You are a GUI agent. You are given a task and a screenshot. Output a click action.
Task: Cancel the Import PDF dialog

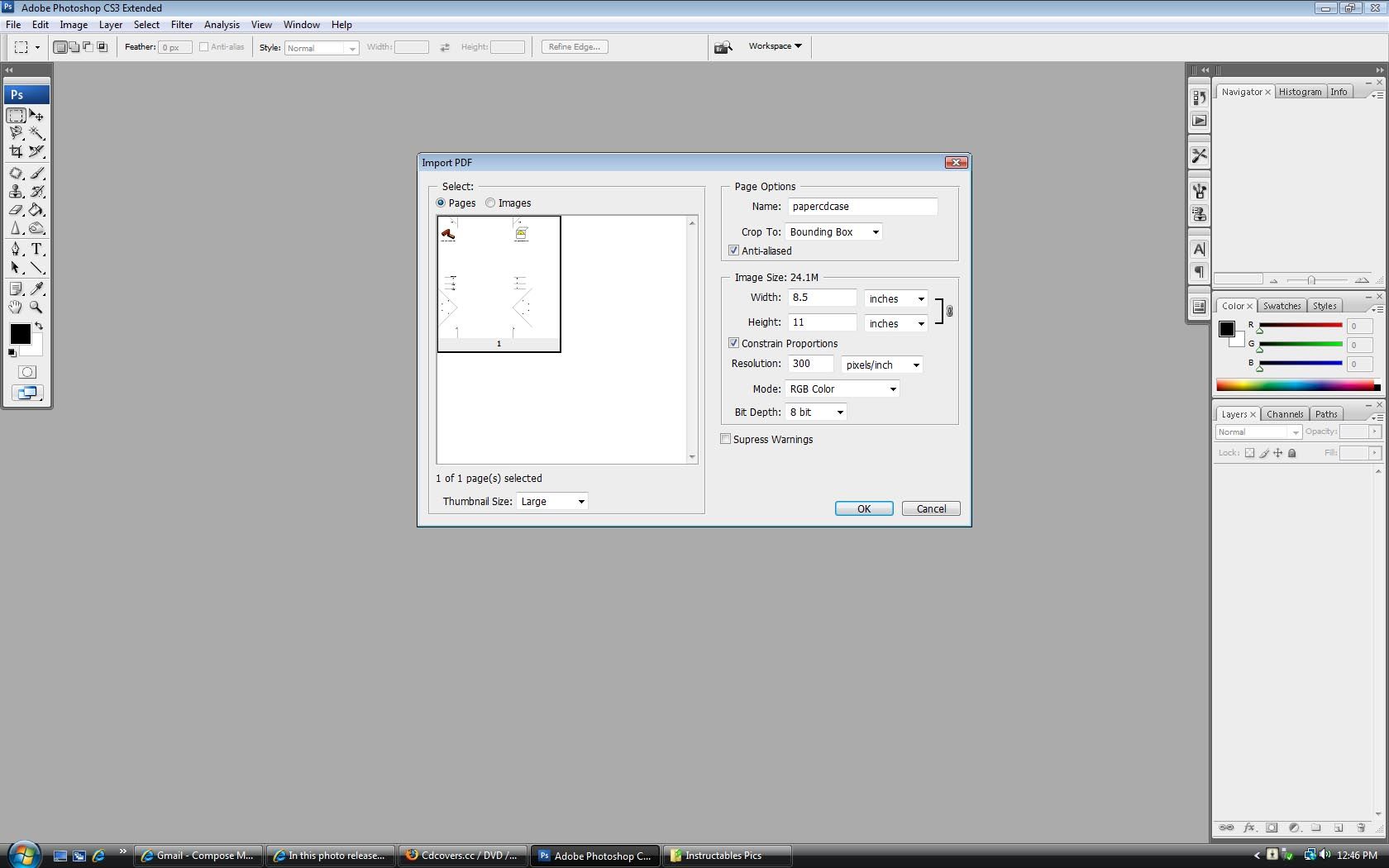(931, 508)
